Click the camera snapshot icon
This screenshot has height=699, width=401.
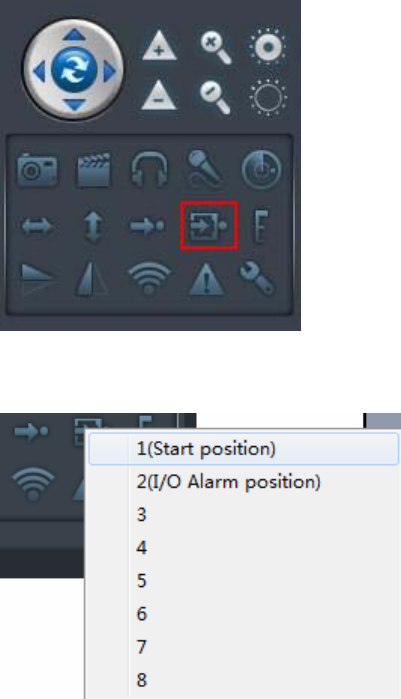tap(37, 169)
